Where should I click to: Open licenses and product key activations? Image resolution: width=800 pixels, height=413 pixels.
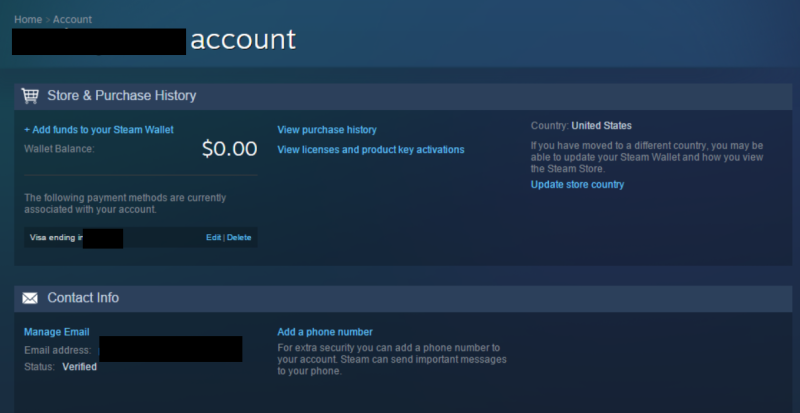pyautogui.click(x=370, y=150)
